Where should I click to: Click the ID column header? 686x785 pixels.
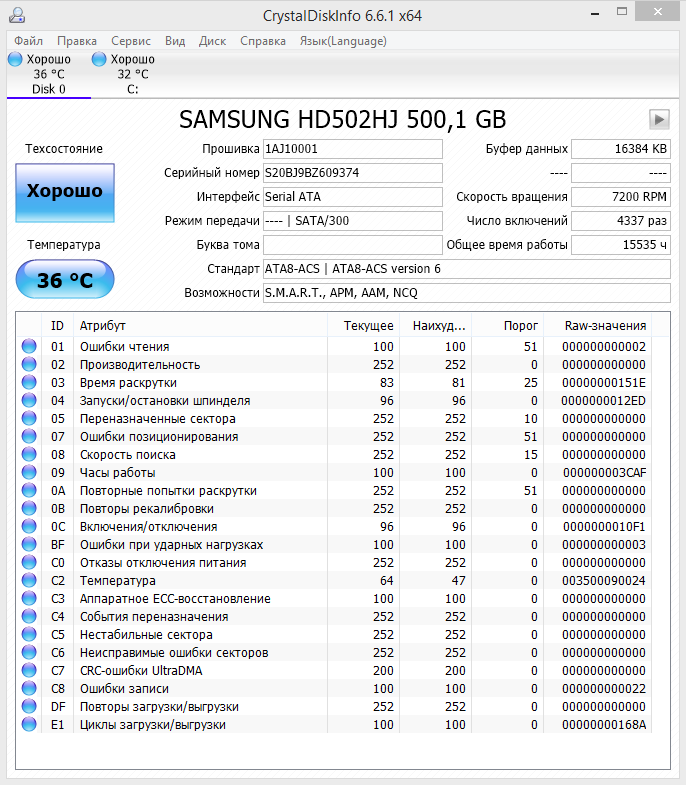[x=57, y=325]
